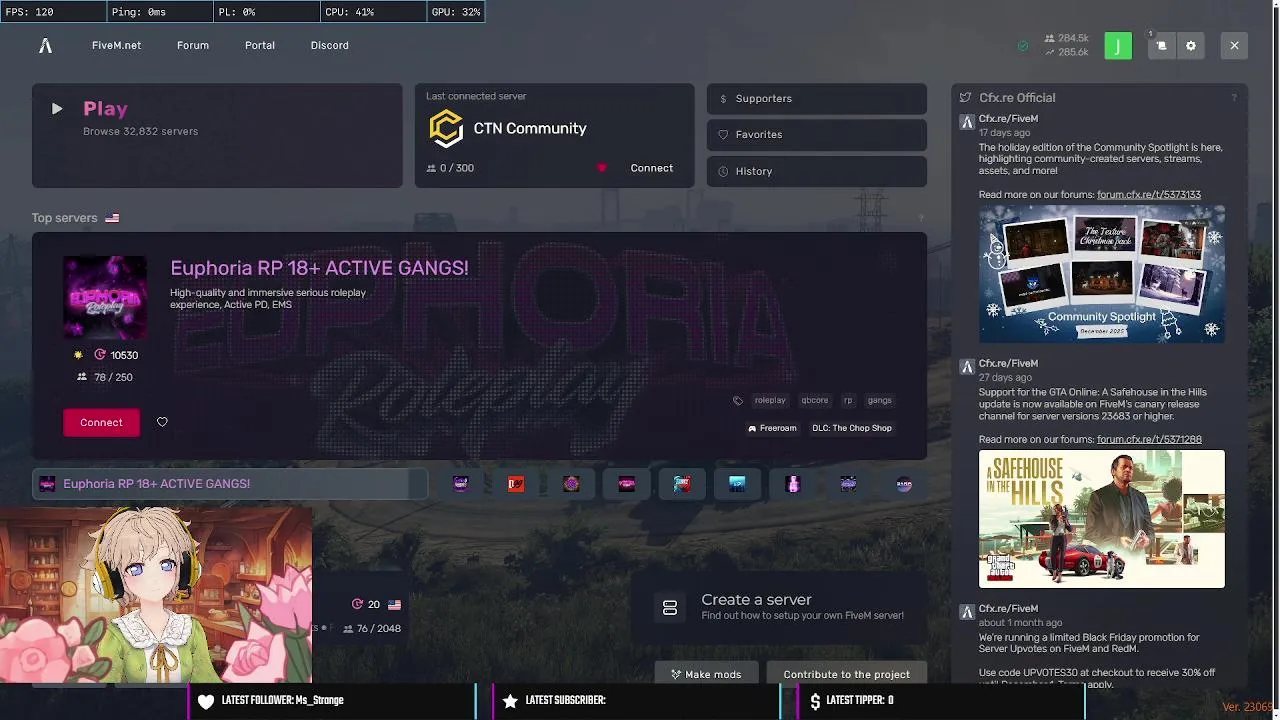Click the Freeroam game type label
Viewport: 1280px width, 720px height.
(772, 428)
